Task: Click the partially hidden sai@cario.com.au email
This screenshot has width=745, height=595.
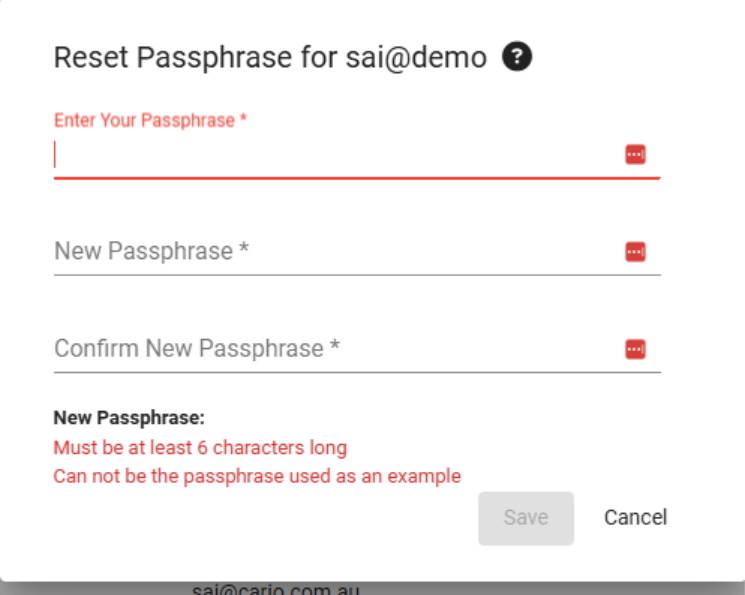Action: [x=276, y=588]
